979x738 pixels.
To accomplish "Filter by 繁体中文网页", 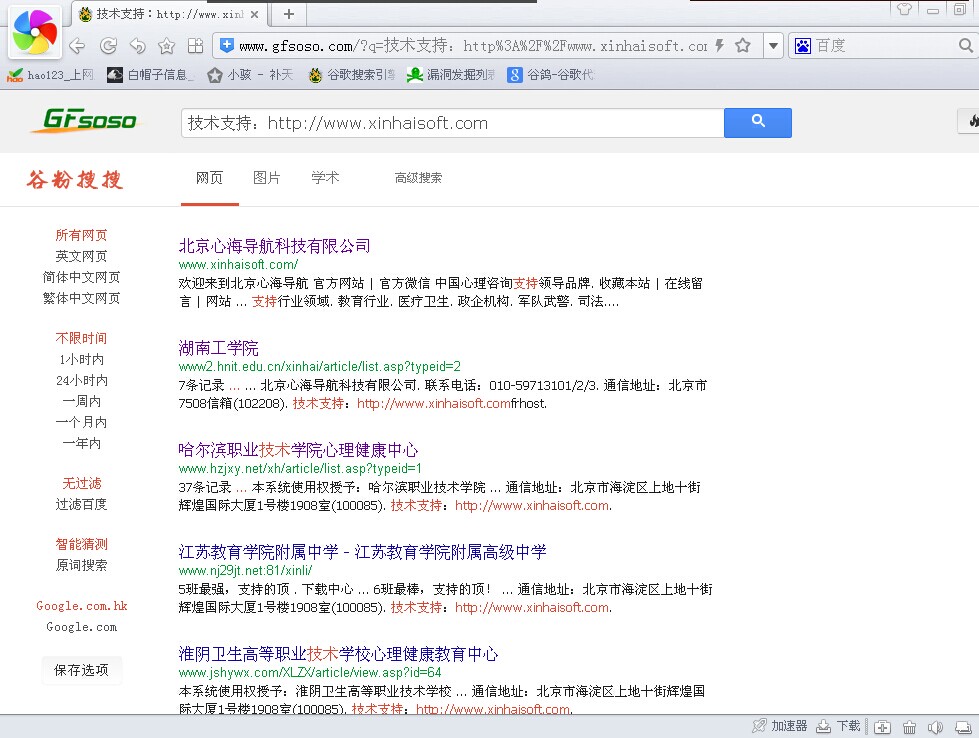I will pos(81,298).
